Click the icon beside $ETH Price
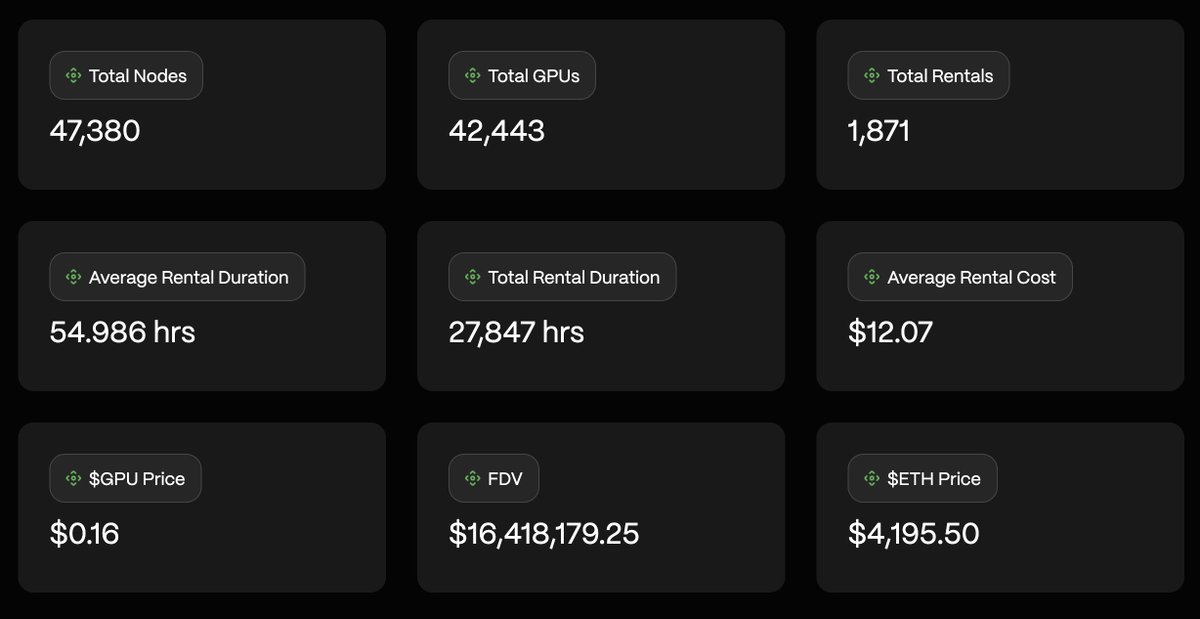 pyautogui.click(x=871, y=479)
